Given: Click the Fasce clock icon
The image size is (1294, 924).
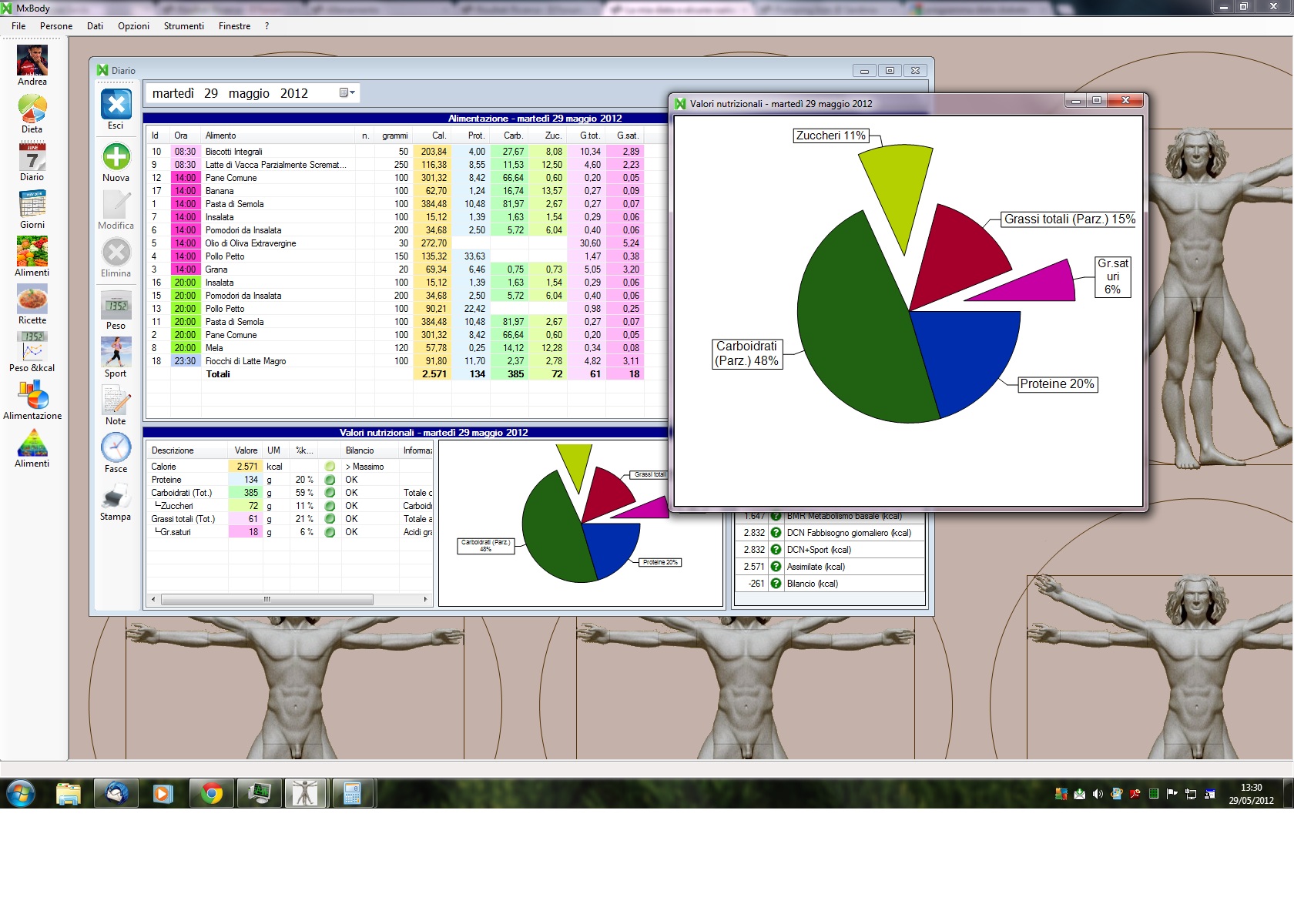Looking at the screenshot, I should [x=116, y=447].
